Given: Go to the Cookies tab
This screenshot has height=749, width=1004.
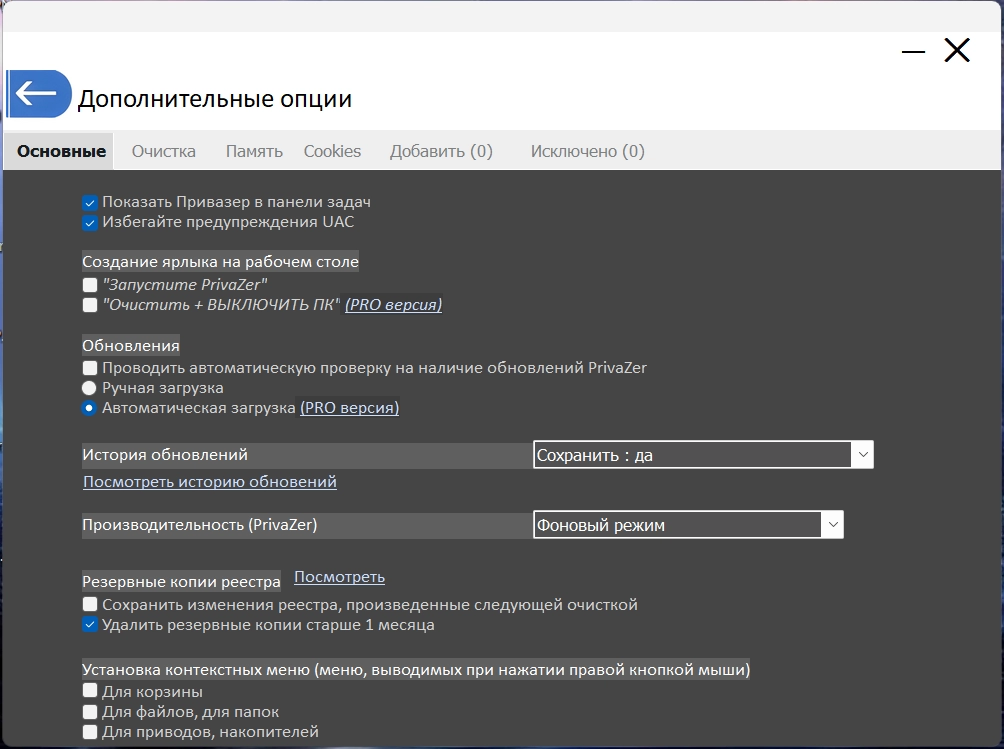Looking at the screenshot, I should pos(332,151).
